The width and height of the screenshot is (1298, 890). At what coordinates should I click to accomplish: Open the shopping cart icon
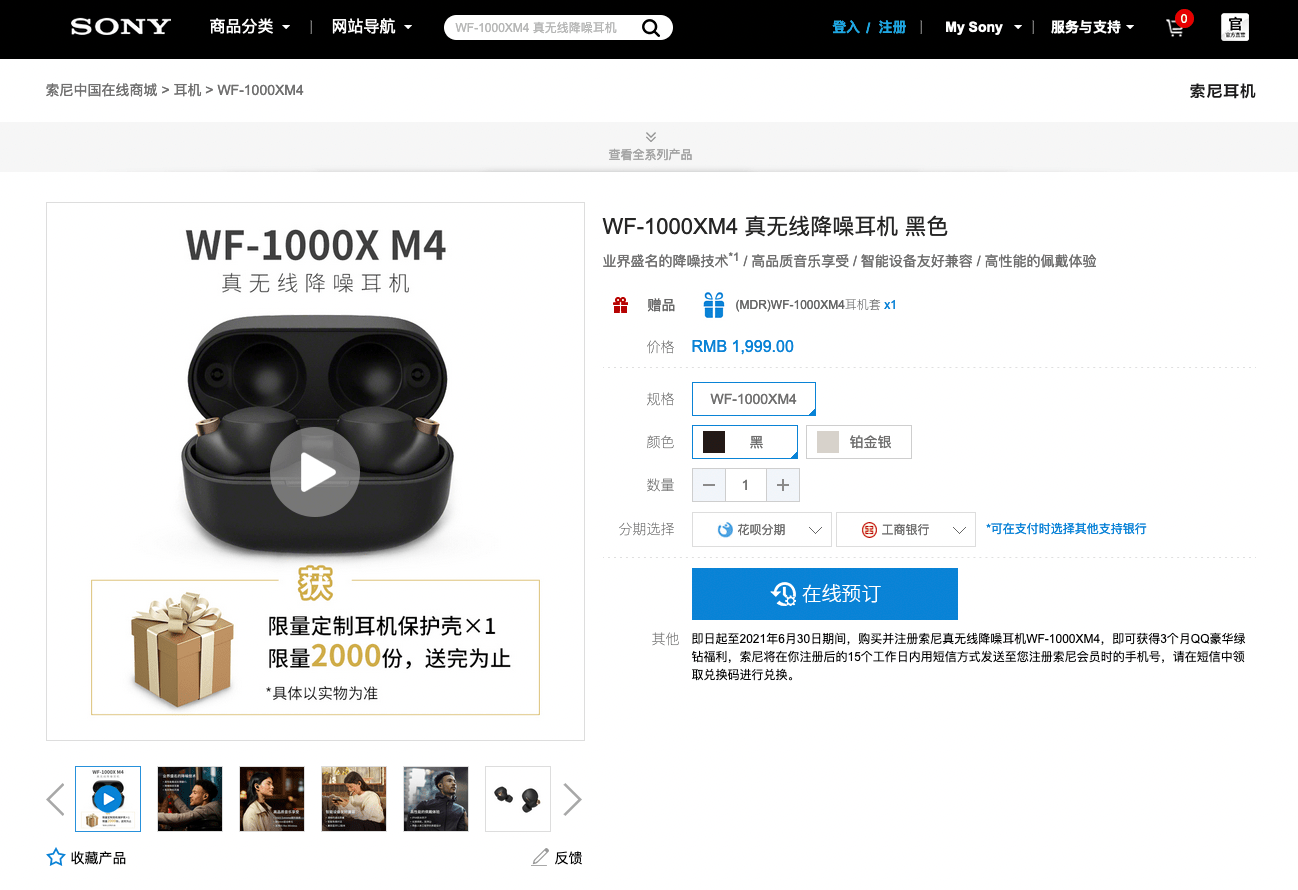coord(1176,28)
